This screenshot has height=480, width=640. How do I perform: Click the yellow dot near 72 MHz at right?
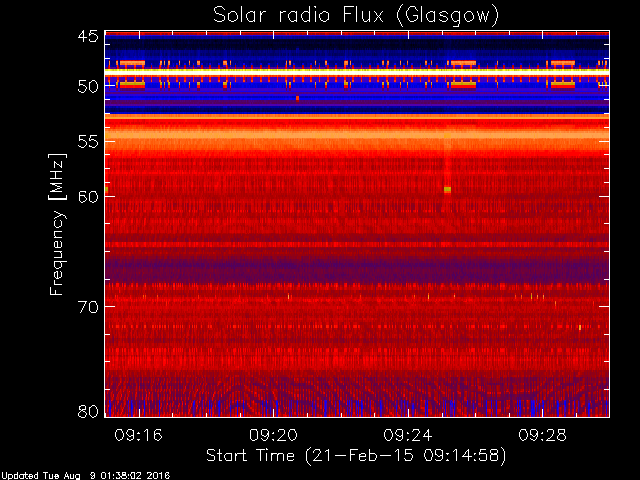click(580, 327)
